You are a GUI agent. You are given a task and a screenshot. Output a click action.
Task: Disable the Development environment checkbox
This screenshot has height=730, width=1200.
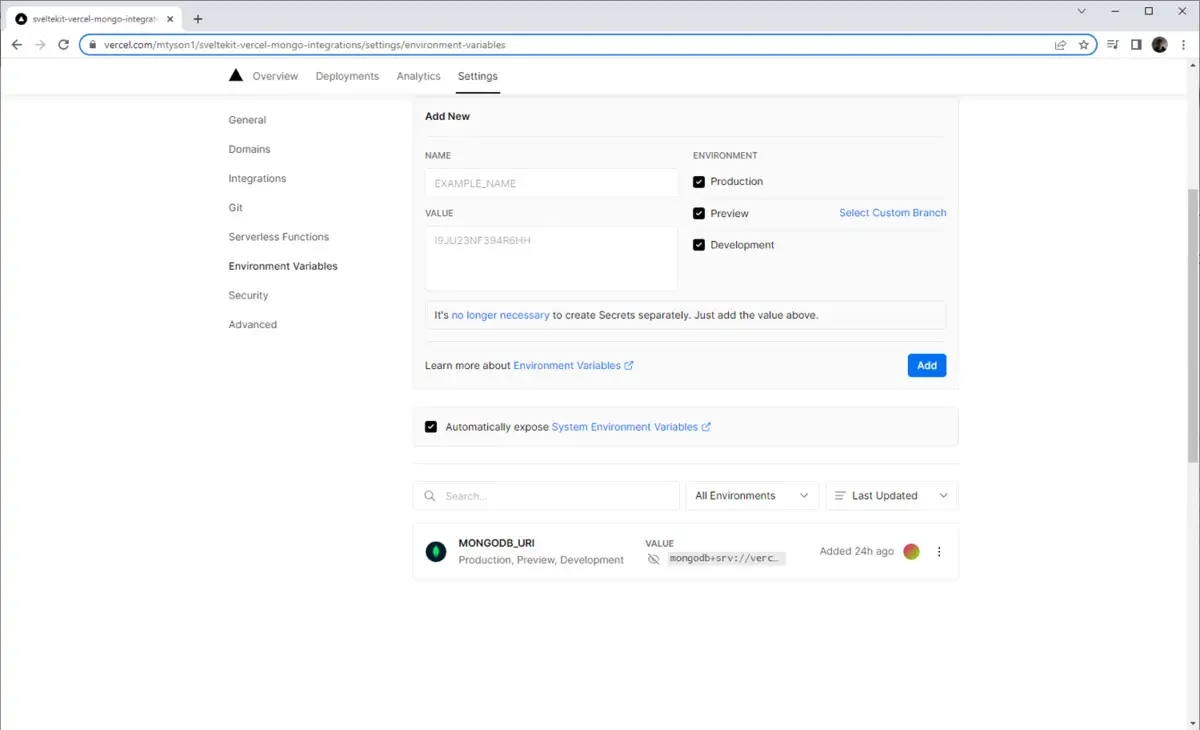pyautogui.click(x=699, y=245)
